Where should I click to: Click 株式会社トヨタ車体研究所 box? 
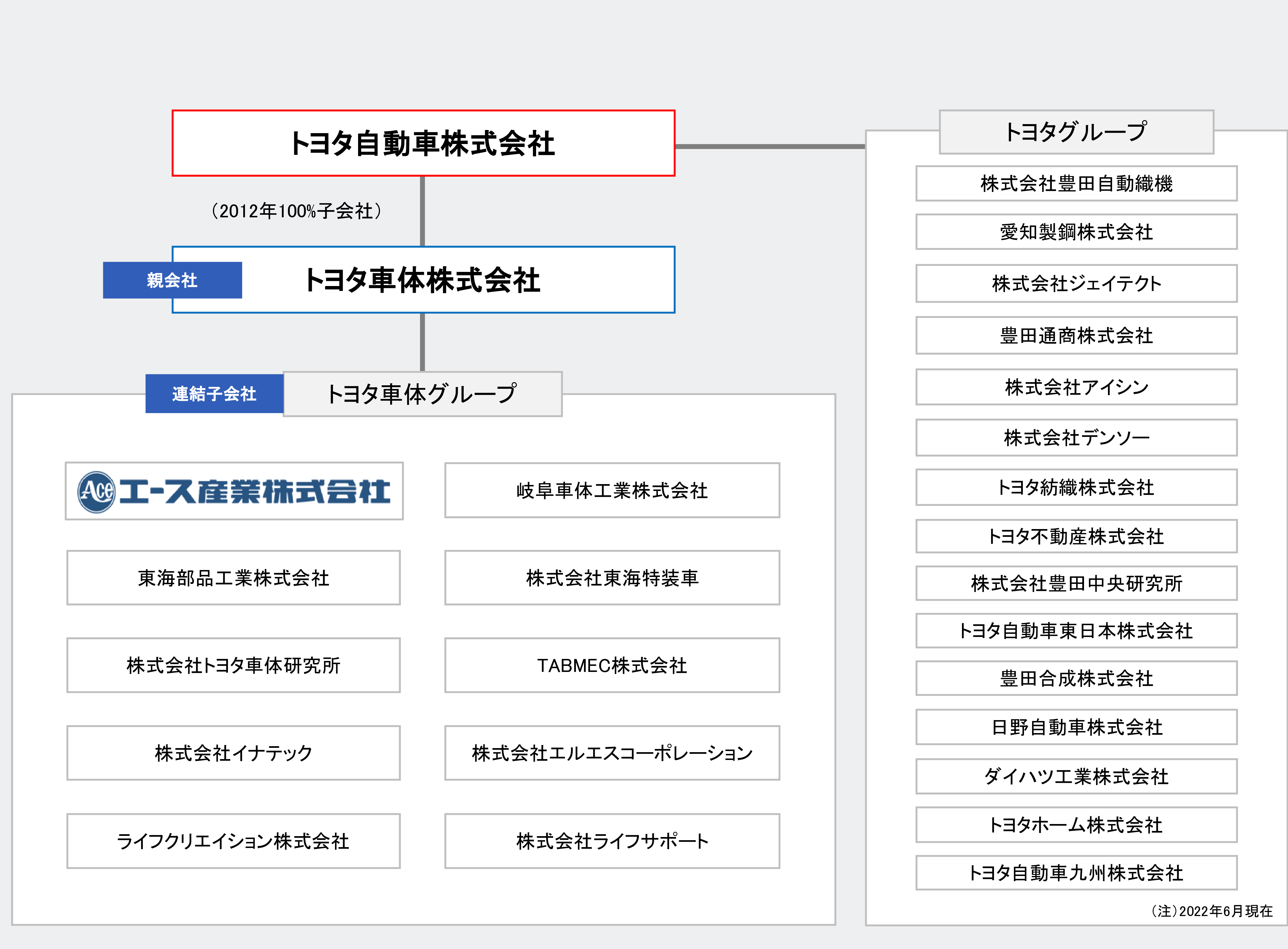233,665
